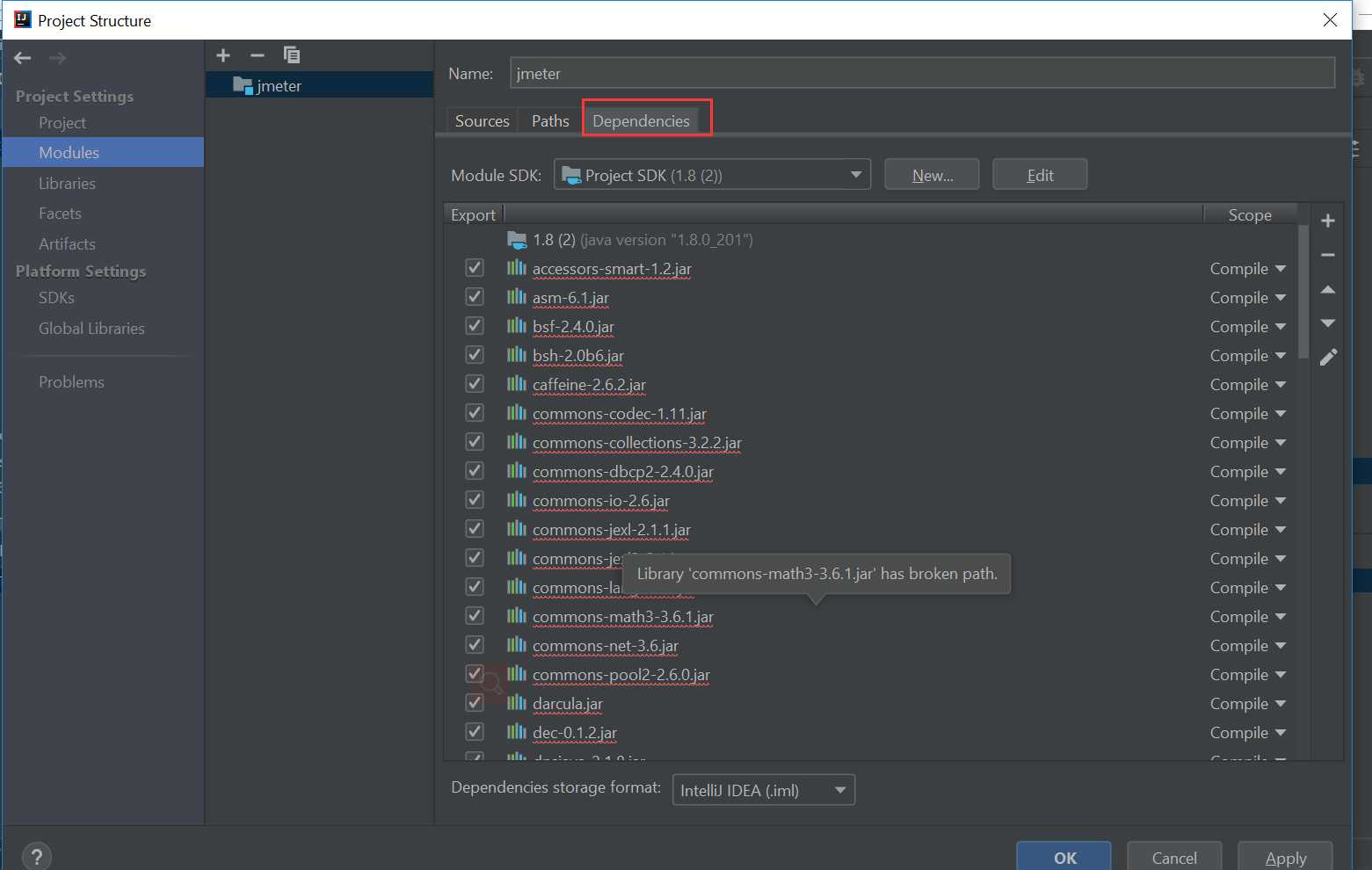
Task: Change Compile scope for commons-io-2.6.jar
Action: tap(1248, 501)
